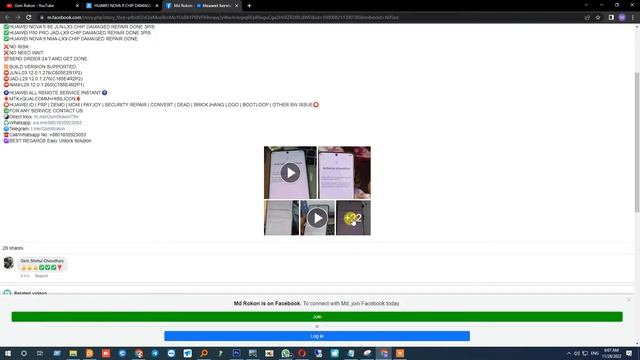
Task: Close the Md Rokon Facebook tab
Action: pos(236,6)
